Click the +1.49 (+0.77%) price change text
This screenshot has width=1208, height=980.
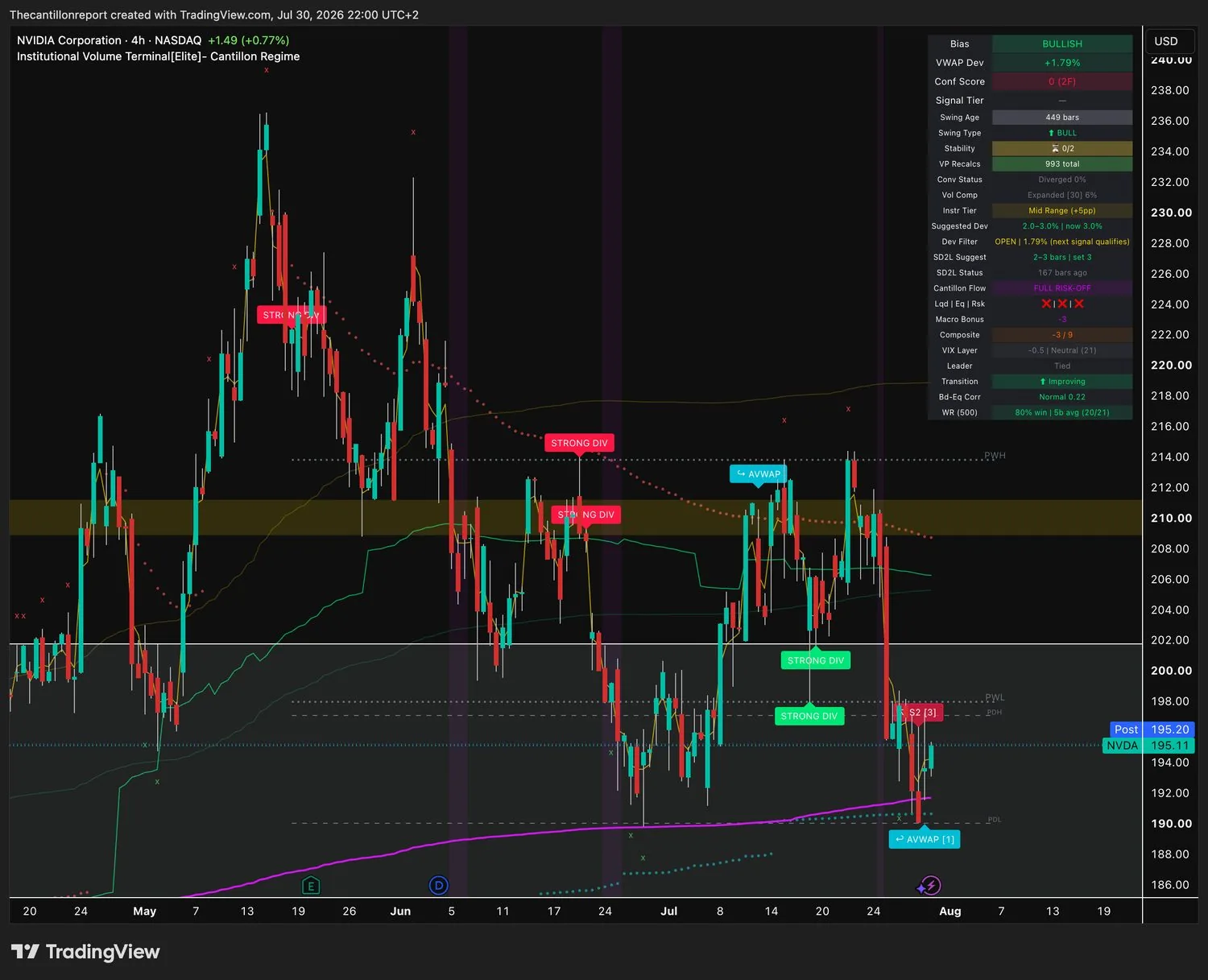(x=248, y=40)
